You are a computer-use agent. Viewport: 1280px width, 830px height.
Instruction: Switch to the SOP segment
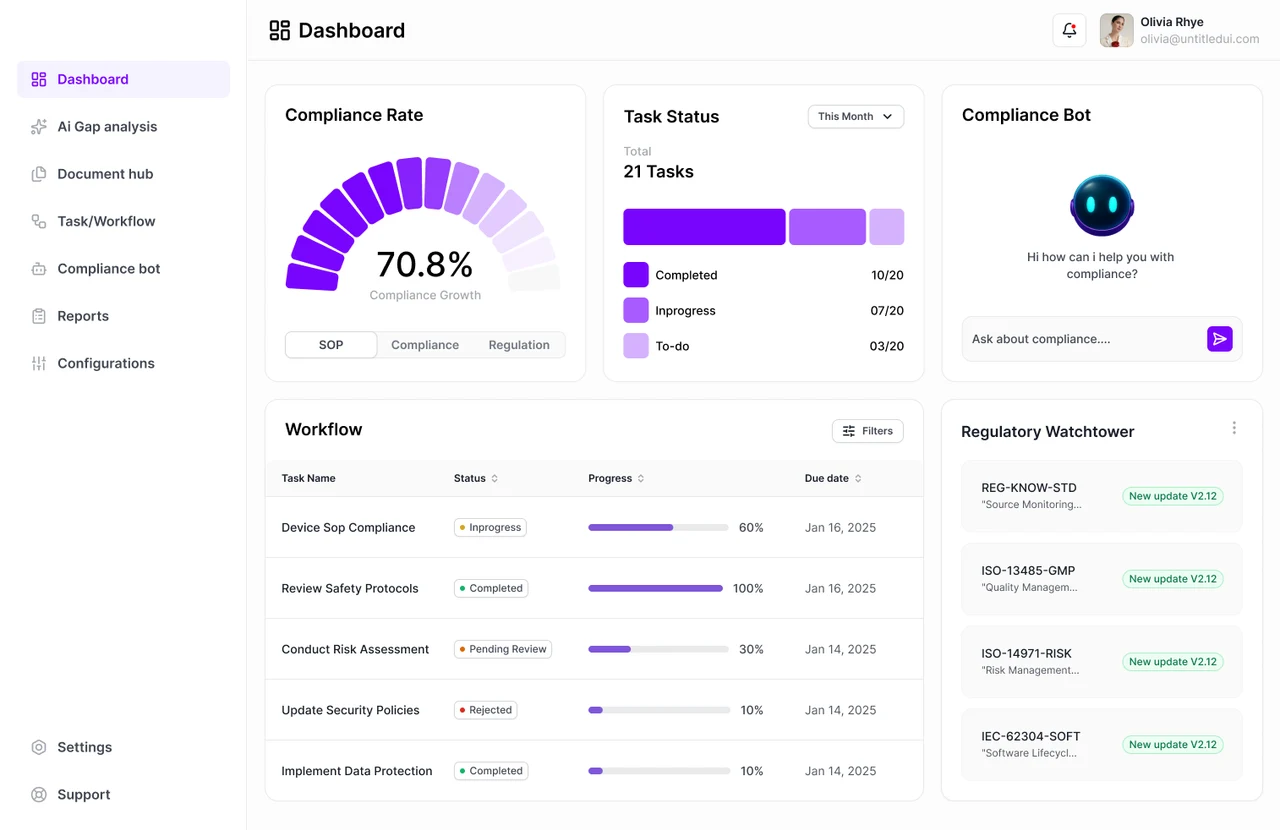click(x=331, y=345)
